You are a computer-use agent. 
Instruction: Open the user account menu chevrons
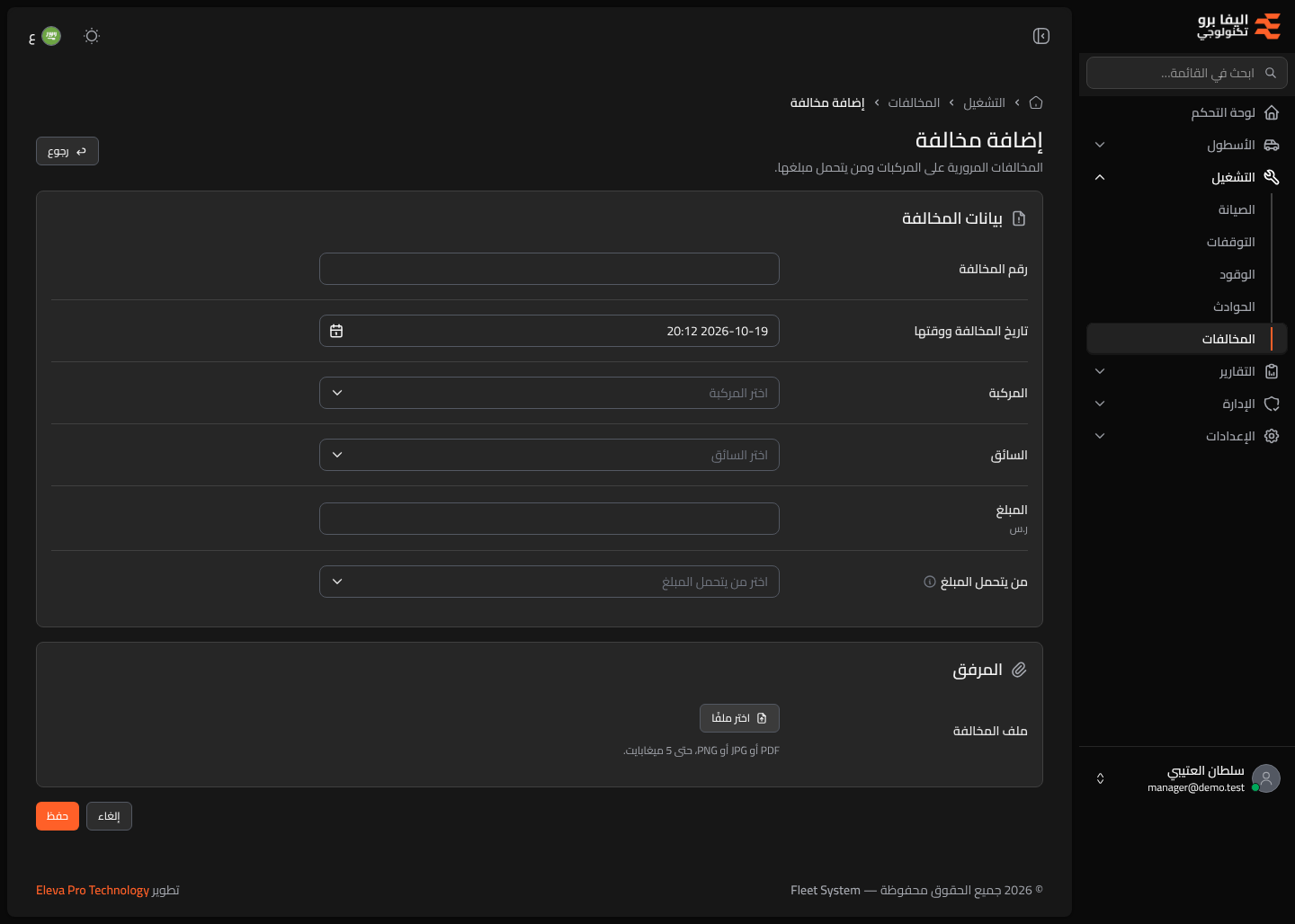coord(1100,778)
